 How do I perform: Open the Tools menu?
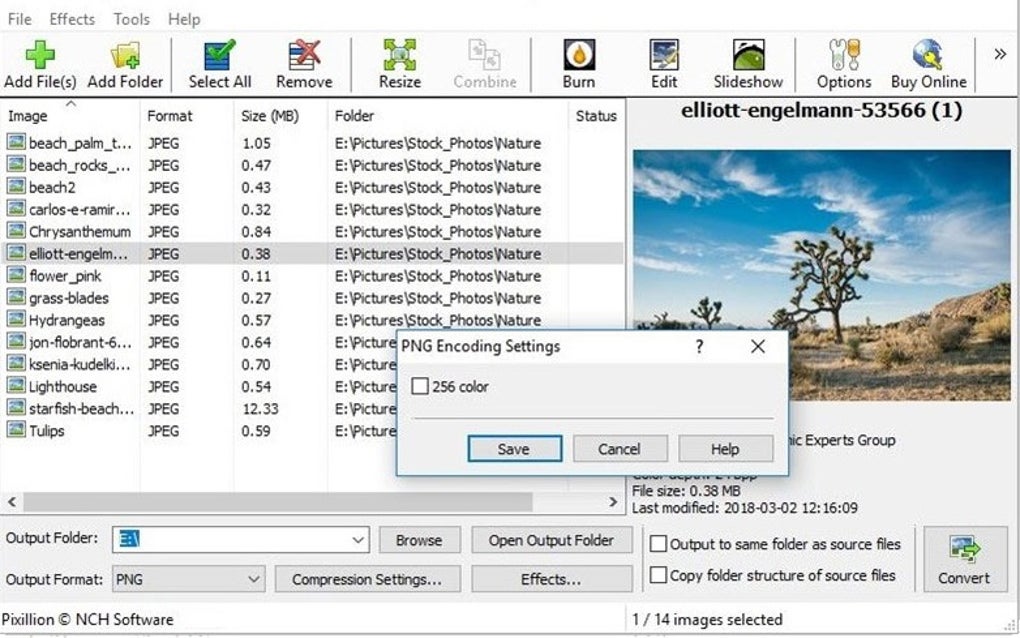[x=131, y=19]
